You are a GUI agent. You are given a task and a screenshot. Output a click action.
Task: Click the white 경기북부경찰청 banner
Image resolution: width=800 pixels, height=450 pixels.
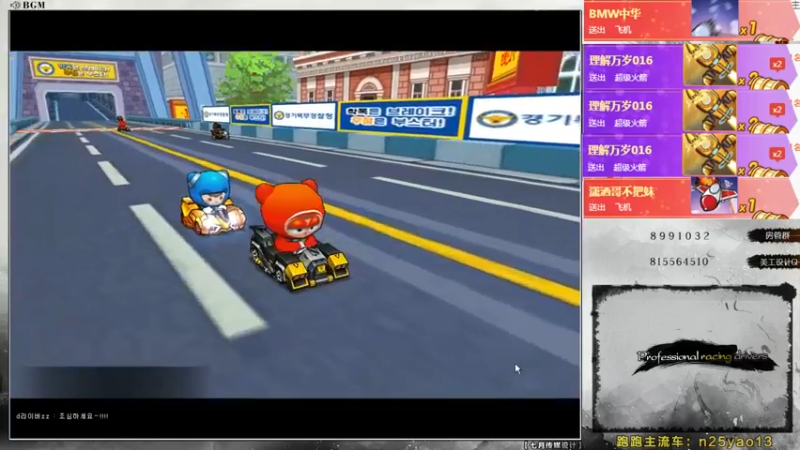pyautogui.click(x=304, y=116)
